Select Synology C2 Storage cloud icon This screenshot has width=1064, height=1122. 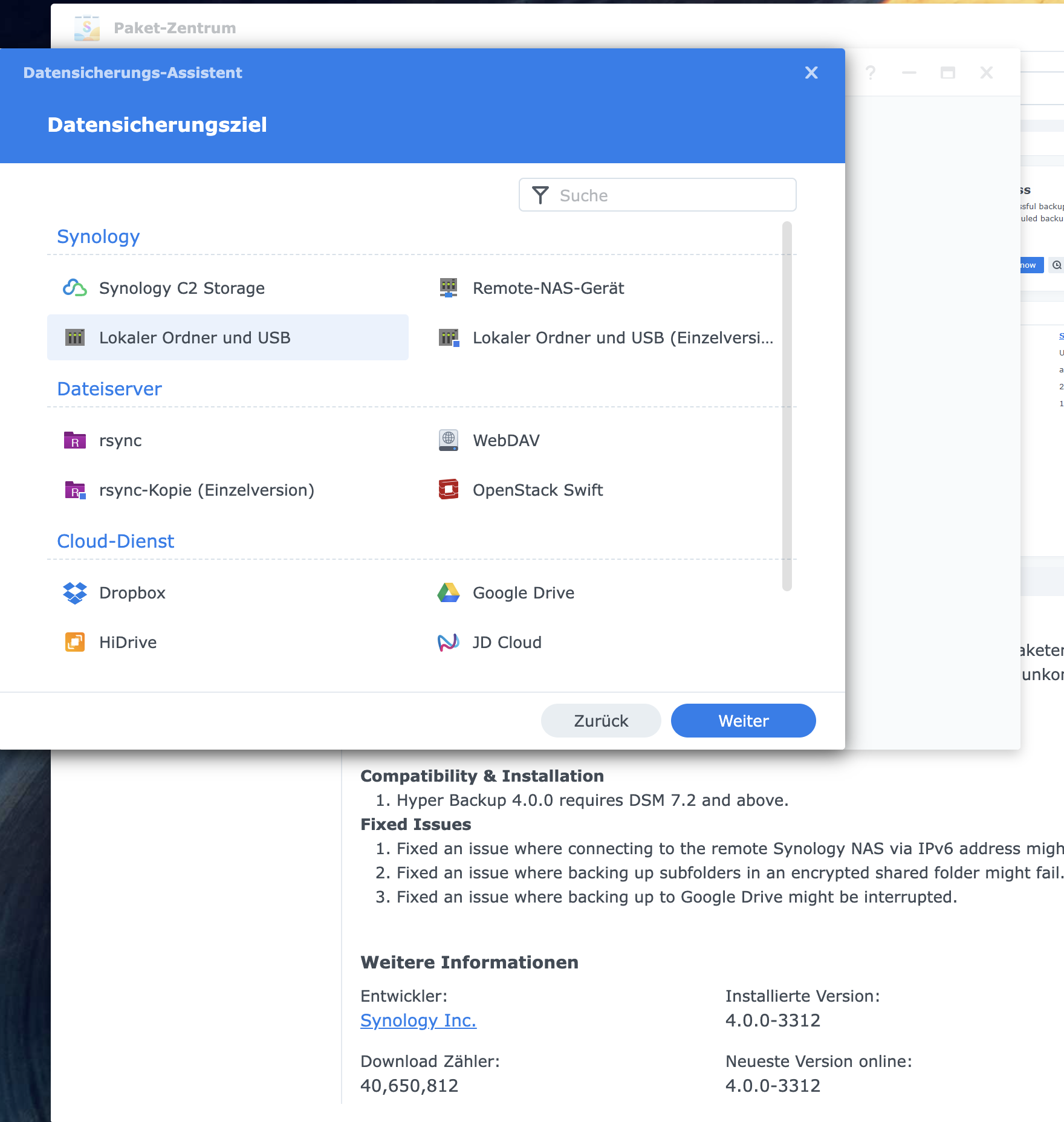point(75,288)
